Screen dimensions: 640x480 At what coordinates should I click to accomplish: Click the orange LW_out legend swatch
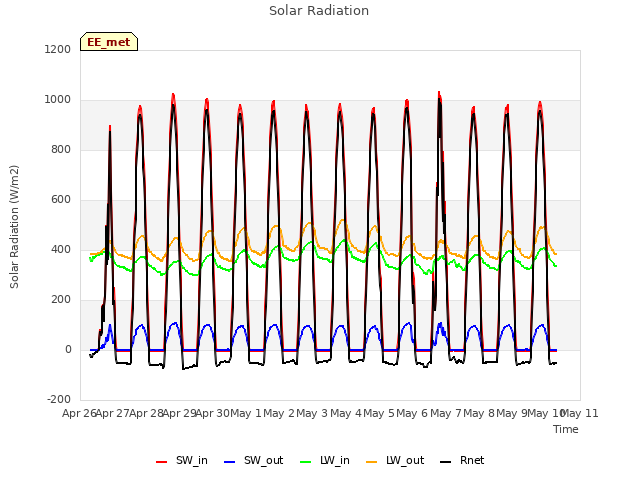coord(372,462)
